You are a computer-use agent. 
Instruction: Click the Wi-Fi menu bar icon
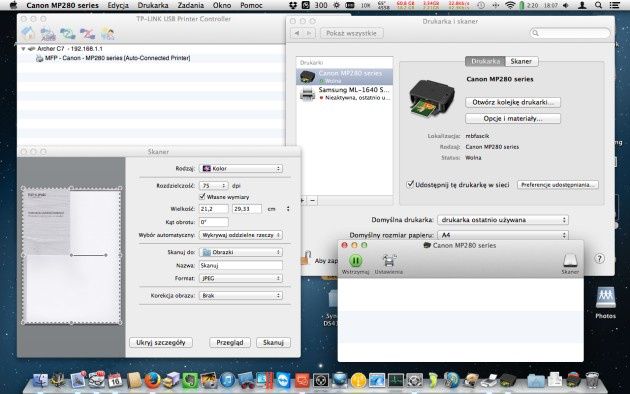510,5
